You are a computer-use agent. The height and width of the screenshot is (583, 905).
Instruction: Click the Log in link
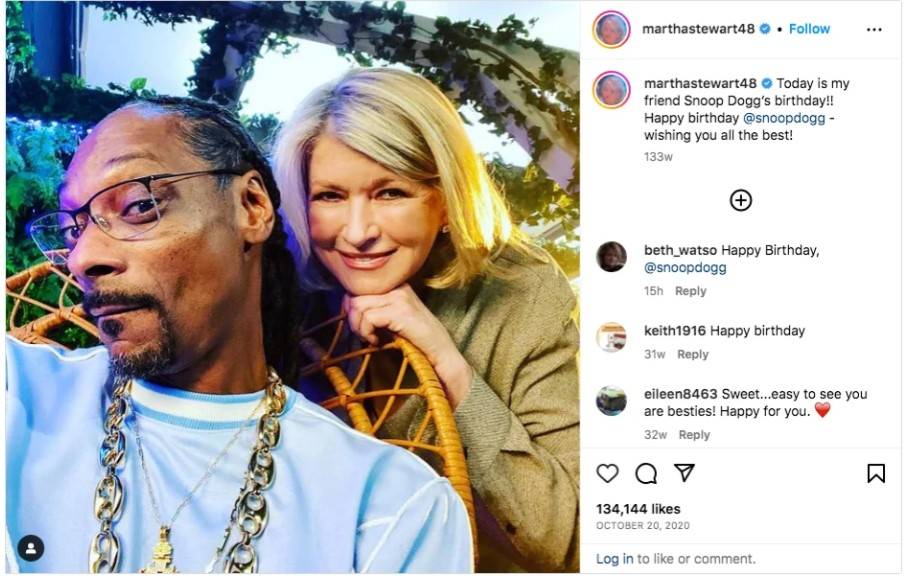pos(614,559)
